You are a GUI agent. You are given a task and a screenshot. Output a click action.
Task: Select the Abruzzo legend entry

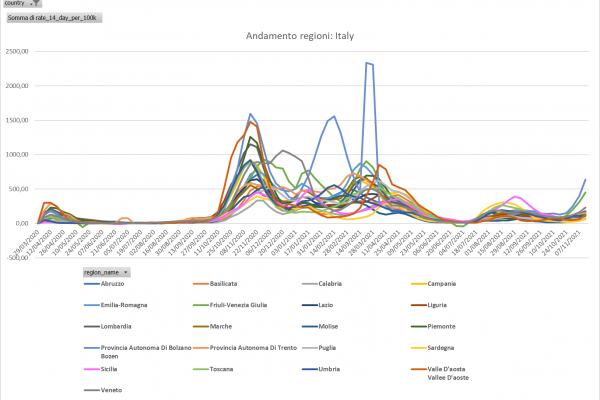pos(104,284)
